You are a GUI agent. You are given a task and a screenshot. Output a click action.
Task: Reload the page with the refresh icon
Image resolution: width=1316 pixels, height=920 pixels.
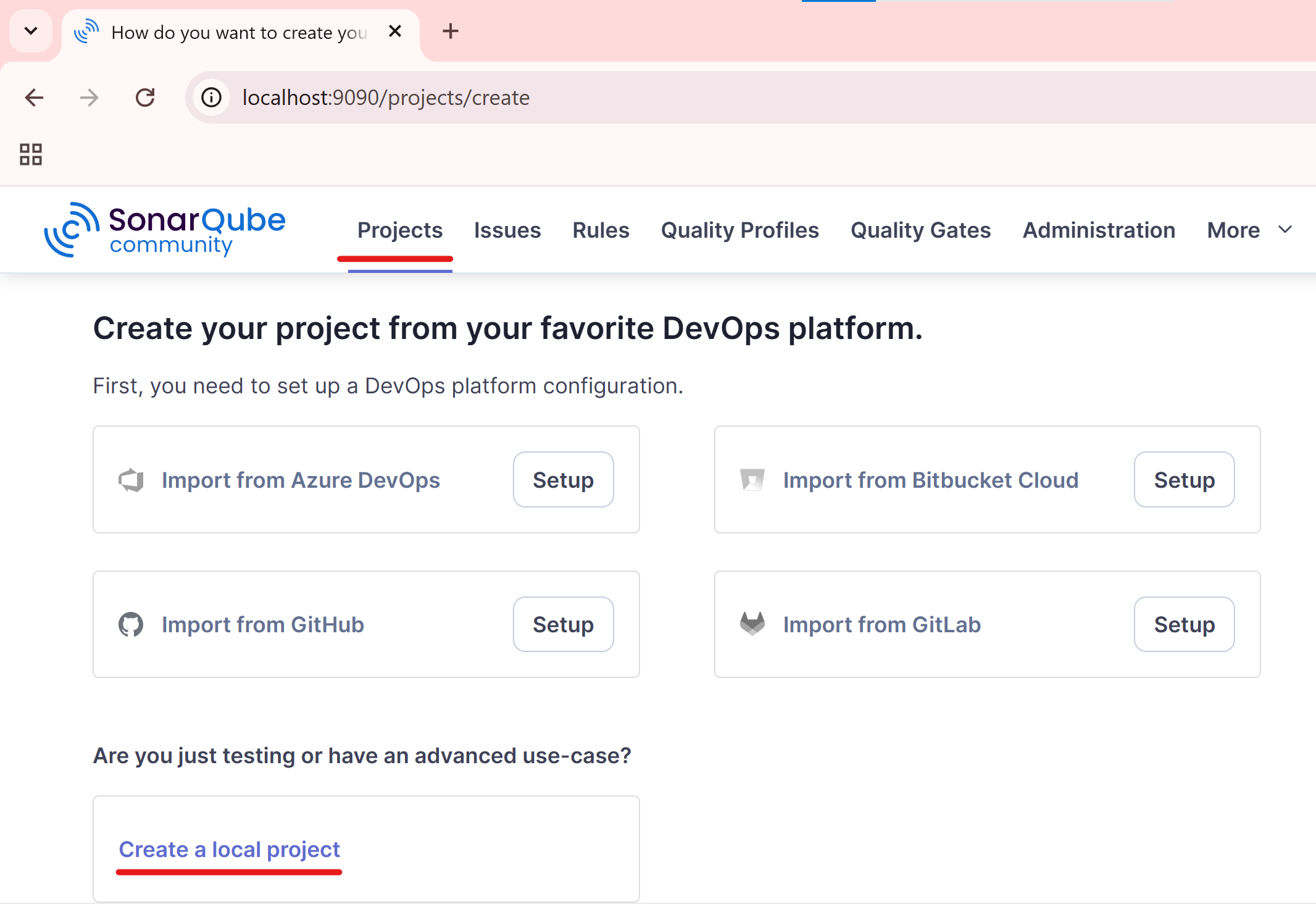pyautogui.click(x=145, y=98)
